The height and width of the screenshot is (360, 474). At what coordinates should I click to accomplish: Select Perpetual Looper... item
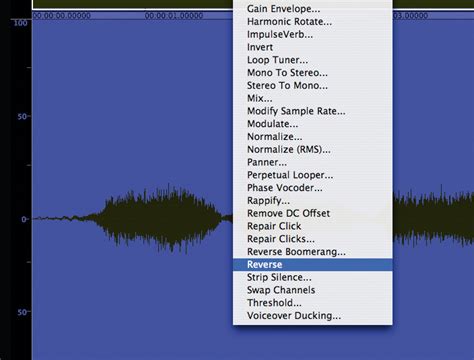312,175
